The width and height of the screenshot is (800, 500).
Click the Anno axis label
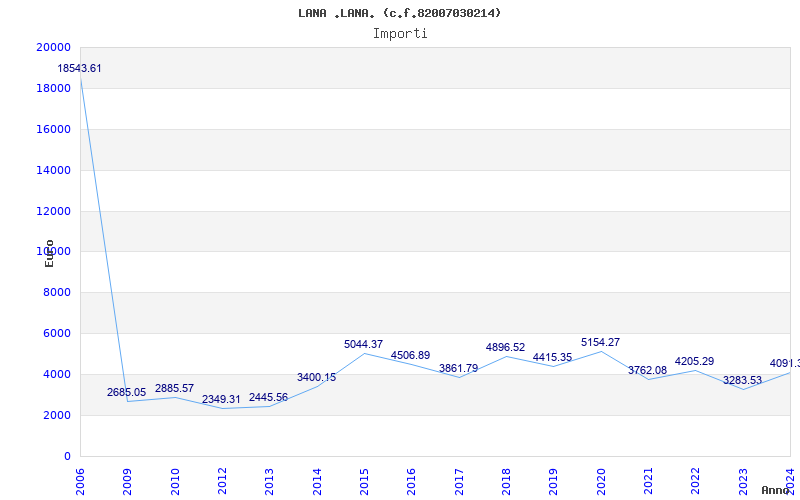click(x=776, y=490)
